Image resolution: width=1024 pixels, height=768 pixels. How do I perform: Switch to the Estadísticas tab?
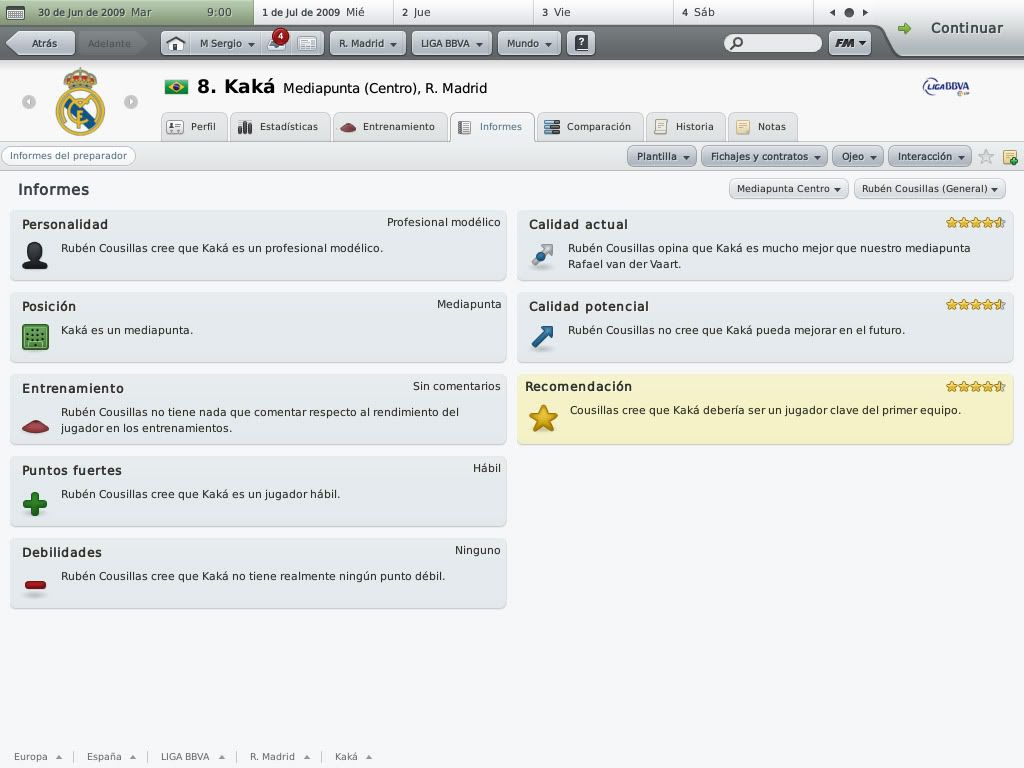279,127
